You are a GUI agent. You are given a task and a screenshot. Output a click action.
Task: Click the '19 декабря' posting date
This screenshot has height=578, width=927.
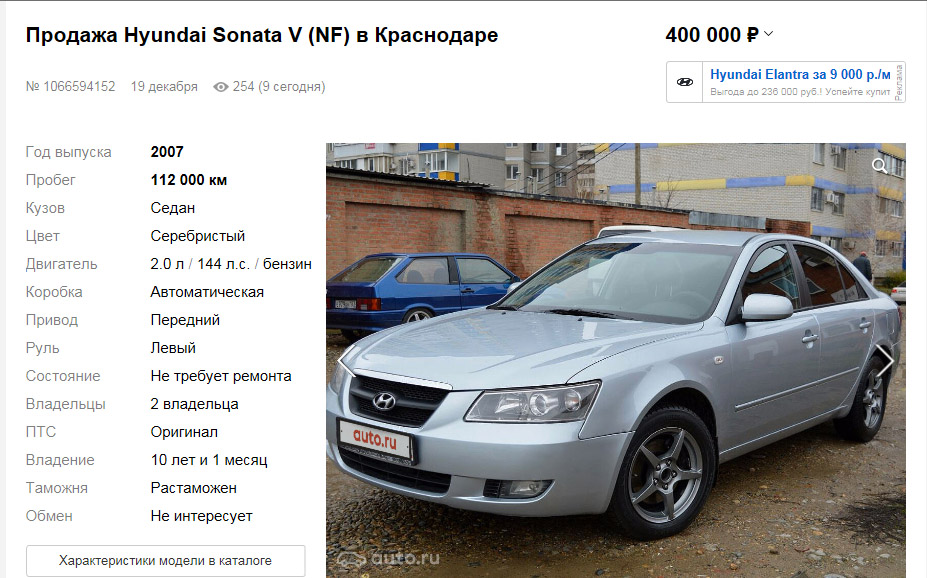tap(164, 87)
